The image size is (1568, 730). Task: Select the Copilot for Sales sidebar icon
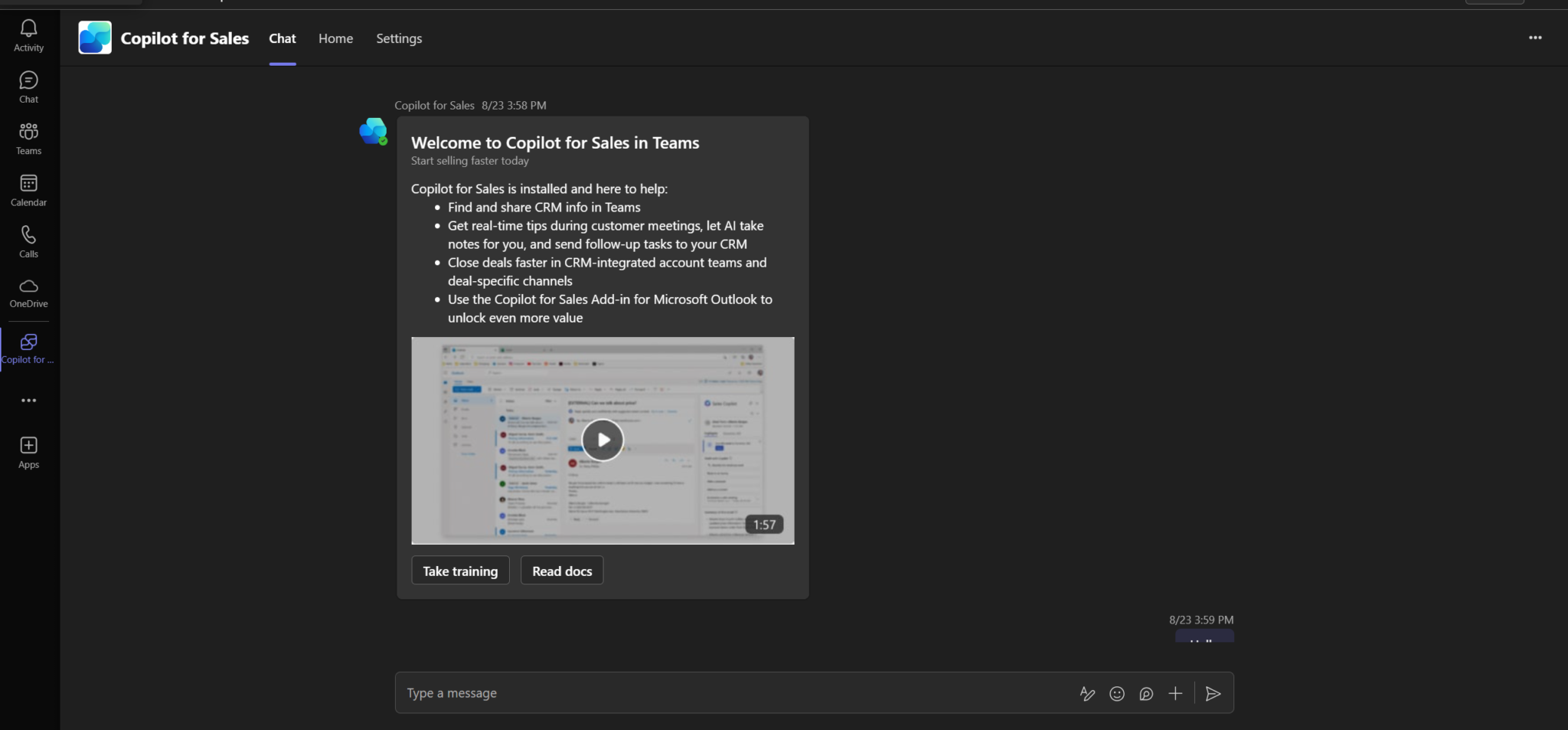click(28, 346)
